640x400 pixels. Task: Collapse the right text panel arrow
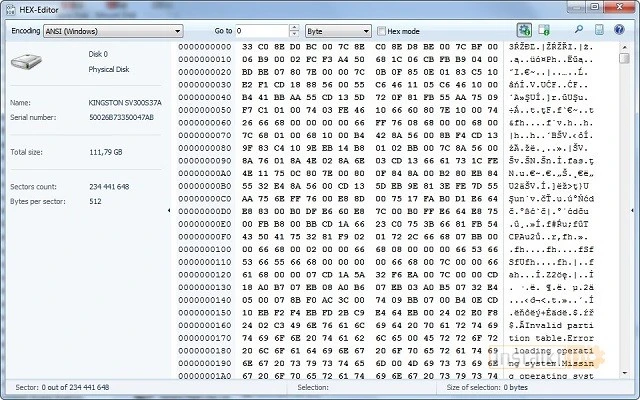(x=632, y=210)
